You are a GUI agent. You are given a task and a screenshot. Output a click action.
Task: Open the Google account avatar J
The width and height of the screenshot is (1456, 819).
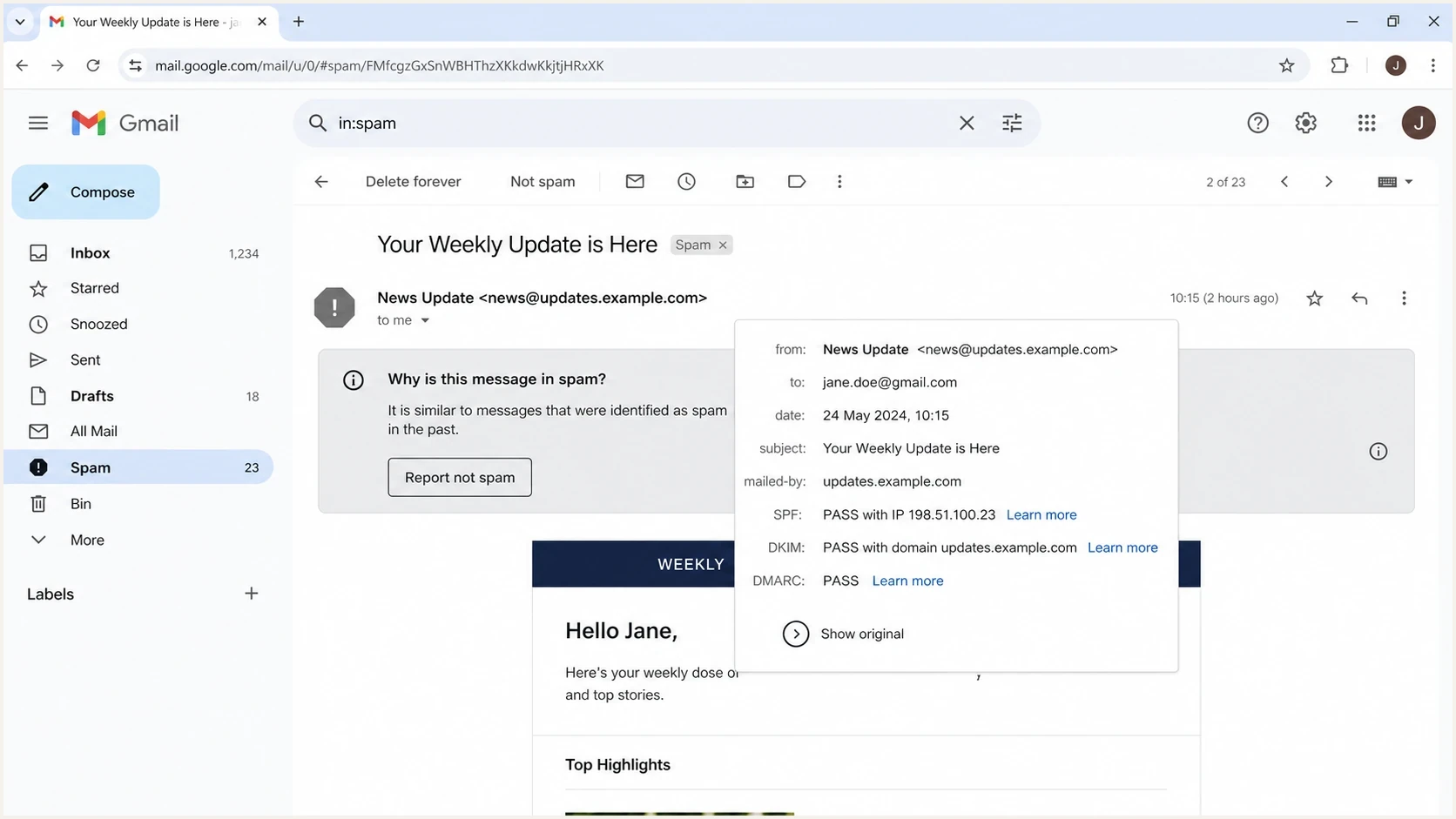tap(1419, 123)
